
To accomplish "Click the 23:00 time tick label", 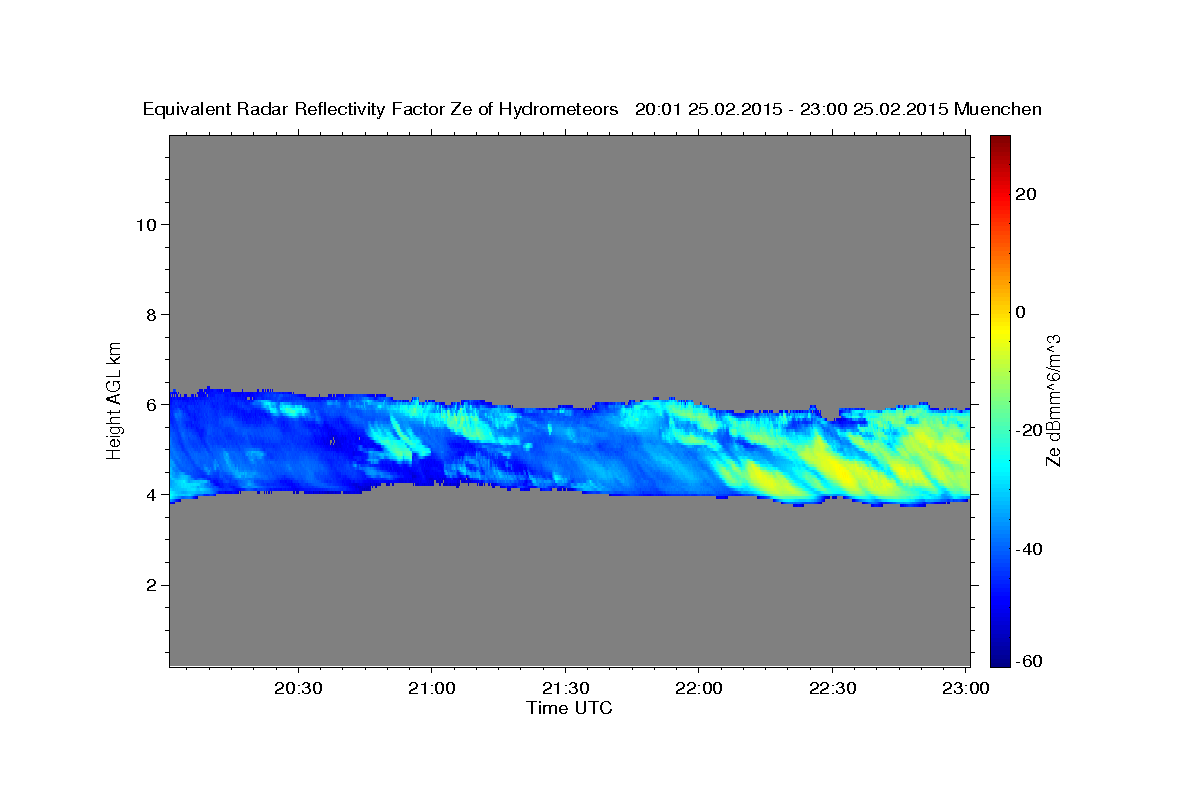I will [x=966, y=689].
